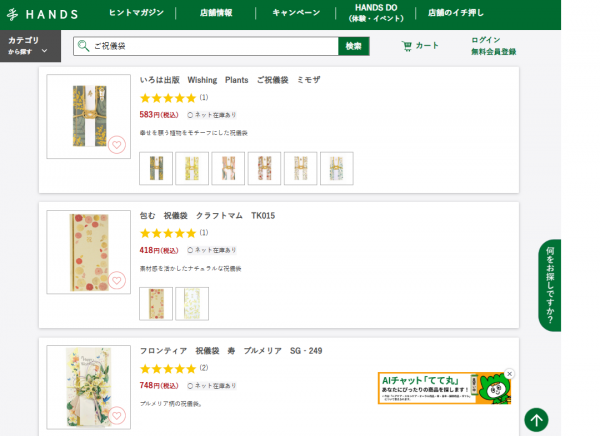Click the star rating of TK015 item
Screen dimensions: 600x436
pyautogui.click(x=168, y=233)
